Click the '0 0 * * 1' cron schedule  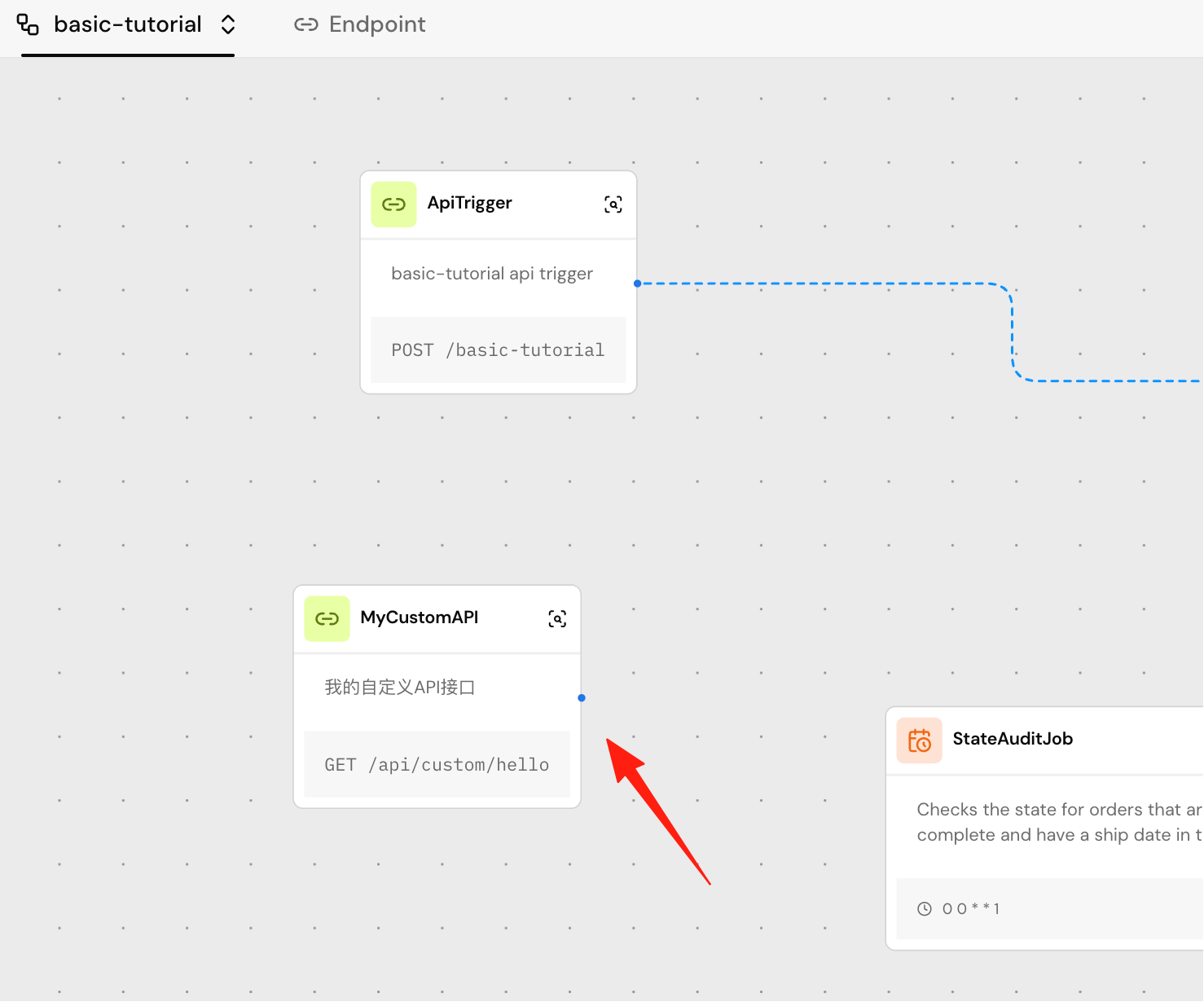(971, 909)
